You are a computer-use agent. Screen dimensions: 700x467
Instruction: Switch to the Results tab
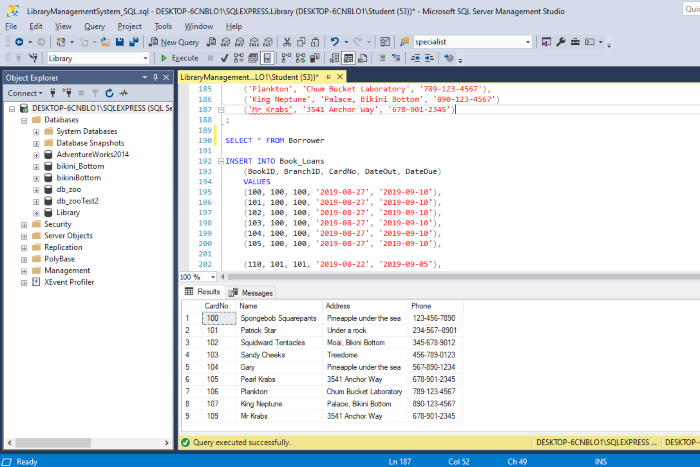(x=203, y=292)
